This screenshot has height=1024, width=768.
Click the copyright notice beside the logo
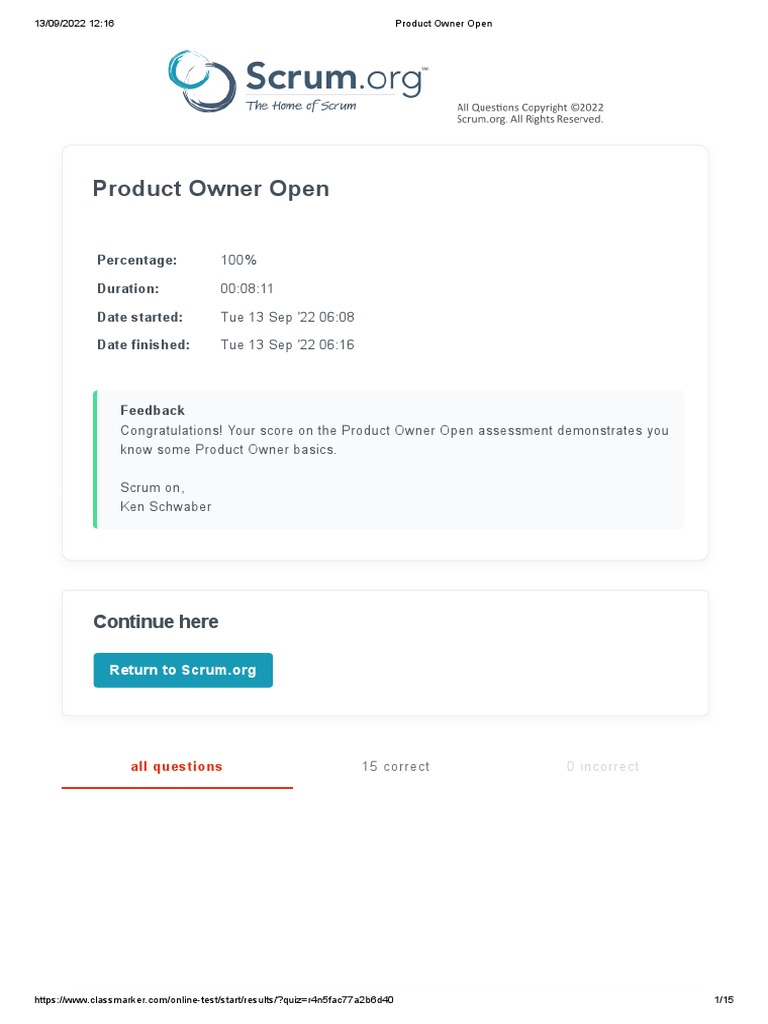(x=530, y=113)
